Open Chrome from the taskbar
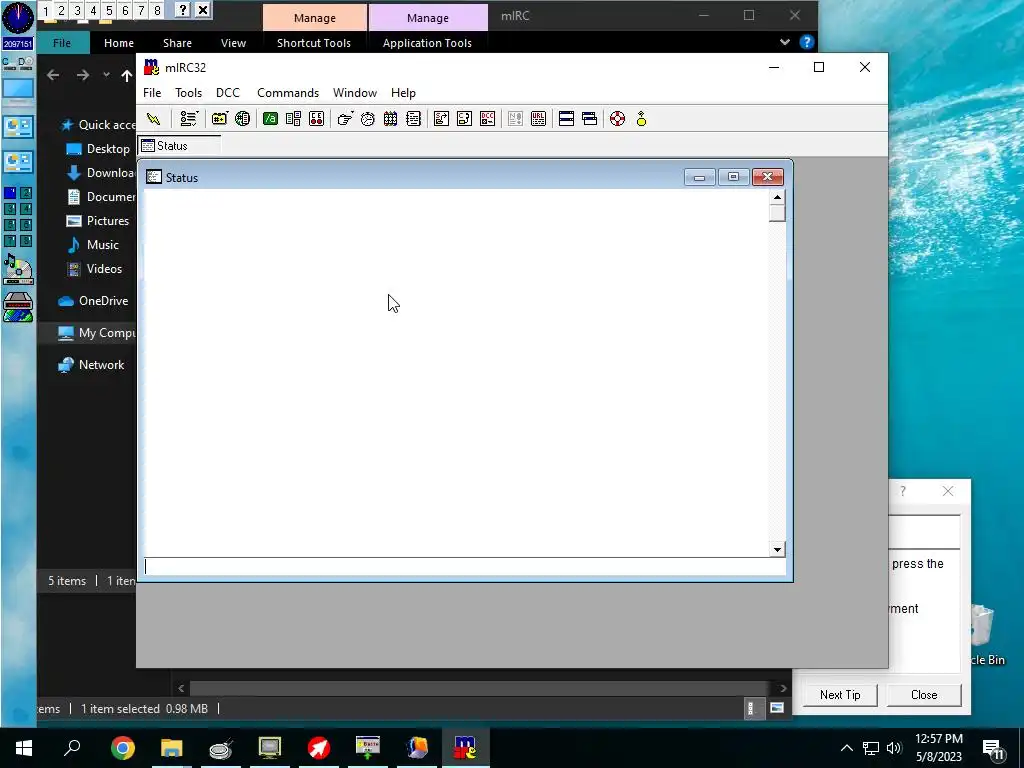This screenshot has width=1024, height=768. [123, 748]
